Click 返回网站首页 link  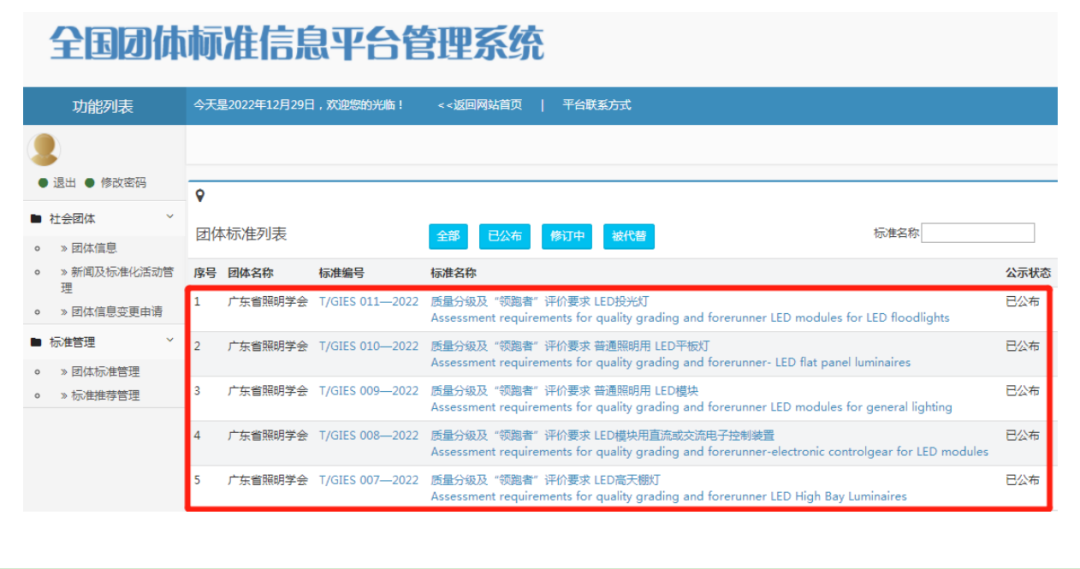click(x=480, y=105)
